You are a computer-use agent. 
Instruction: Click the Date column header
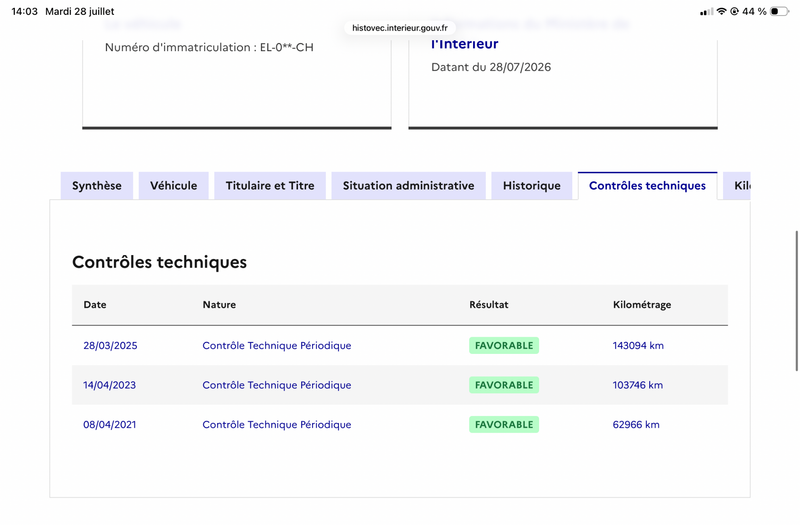tap(95, 305)
